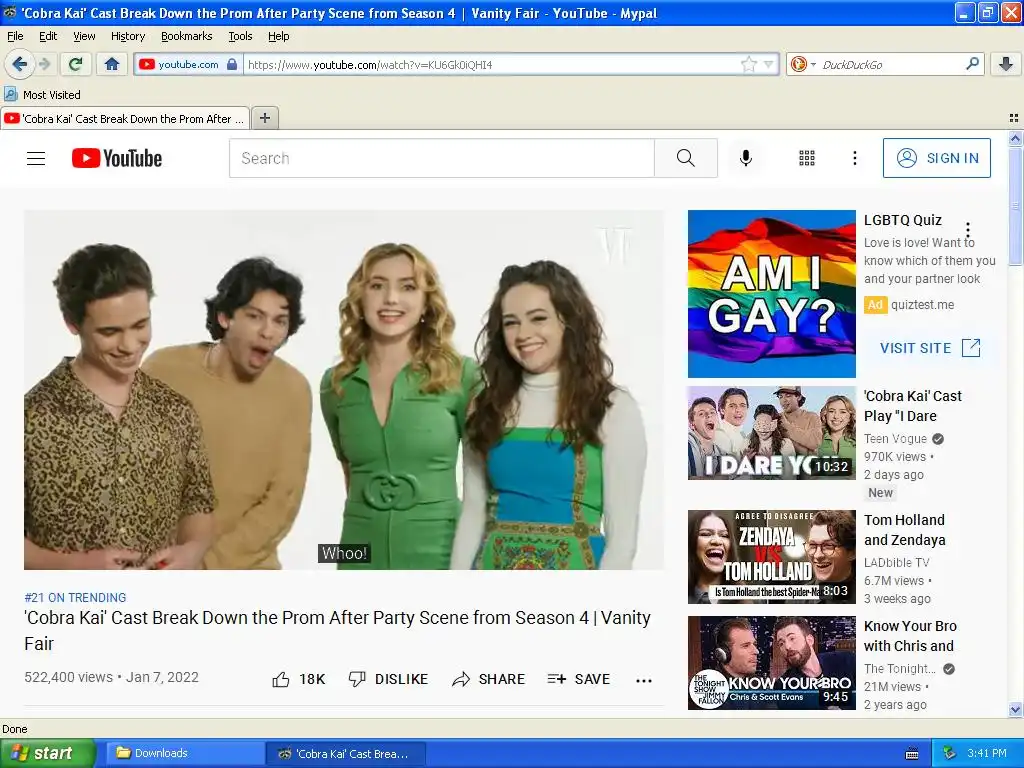The width and height of the screenshot is (1024, 768).
Task: Click the 'Cobra Kai' Cast Brea taskbar button
Action: click(345, 753)
